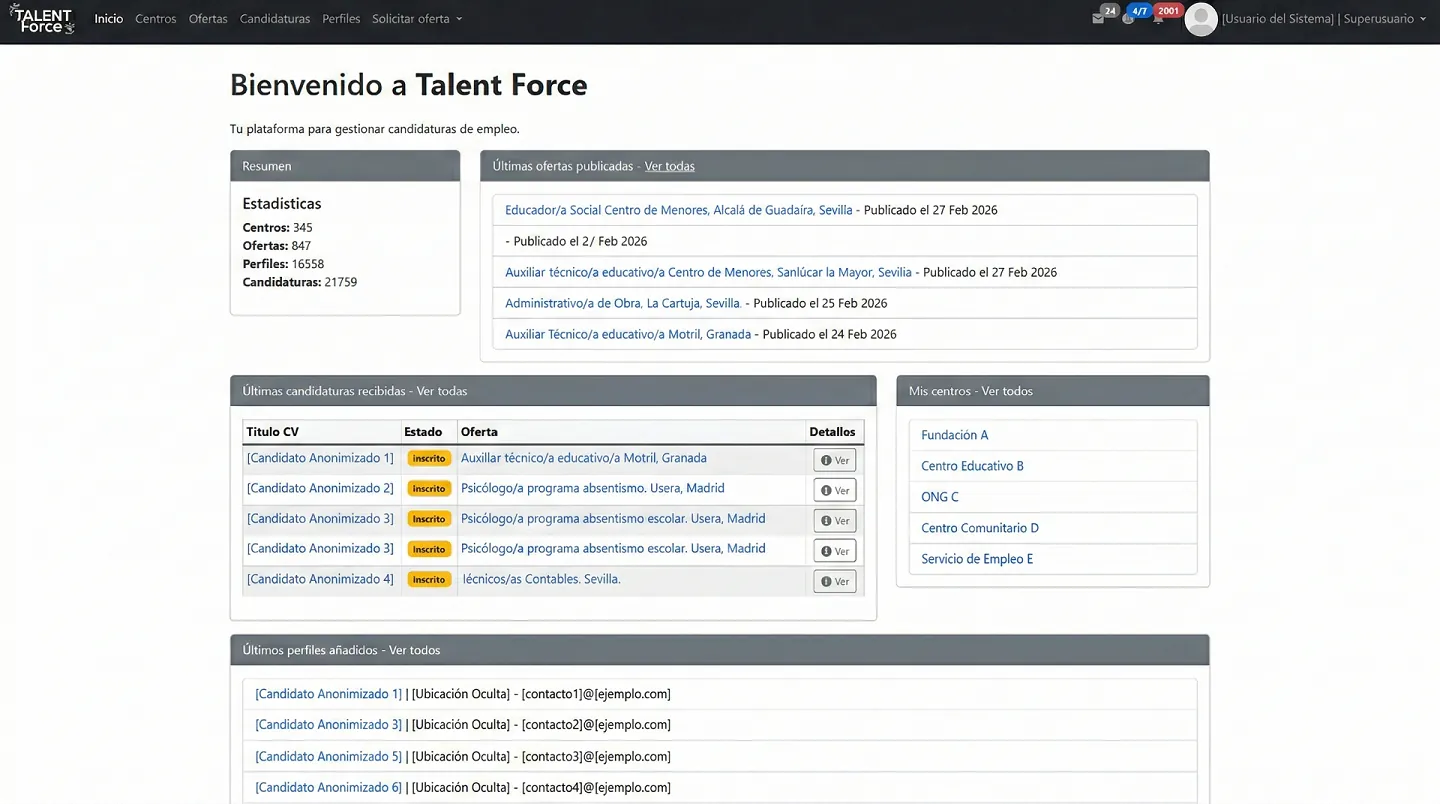This screenshot has height=804, width=1440.
Task: Click the Centros: 345 statistic
Action: (x=278, y=228)
